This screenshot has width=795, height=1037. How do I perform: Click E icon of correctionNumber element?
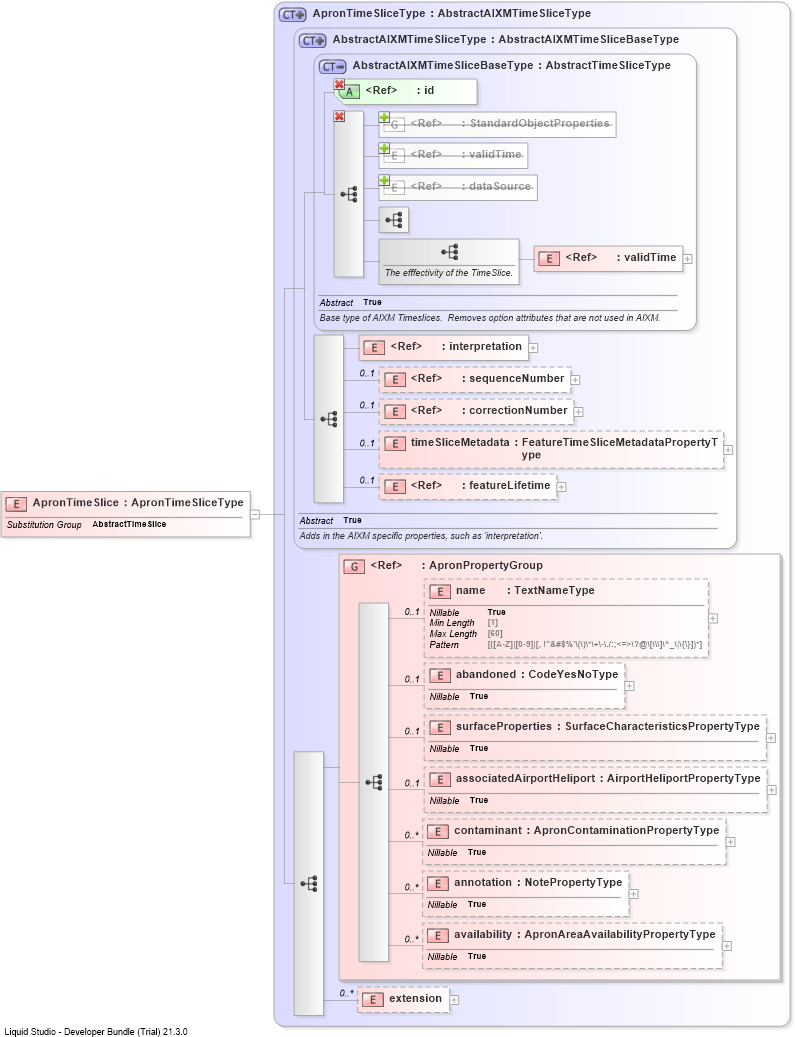tap(395, 411)
